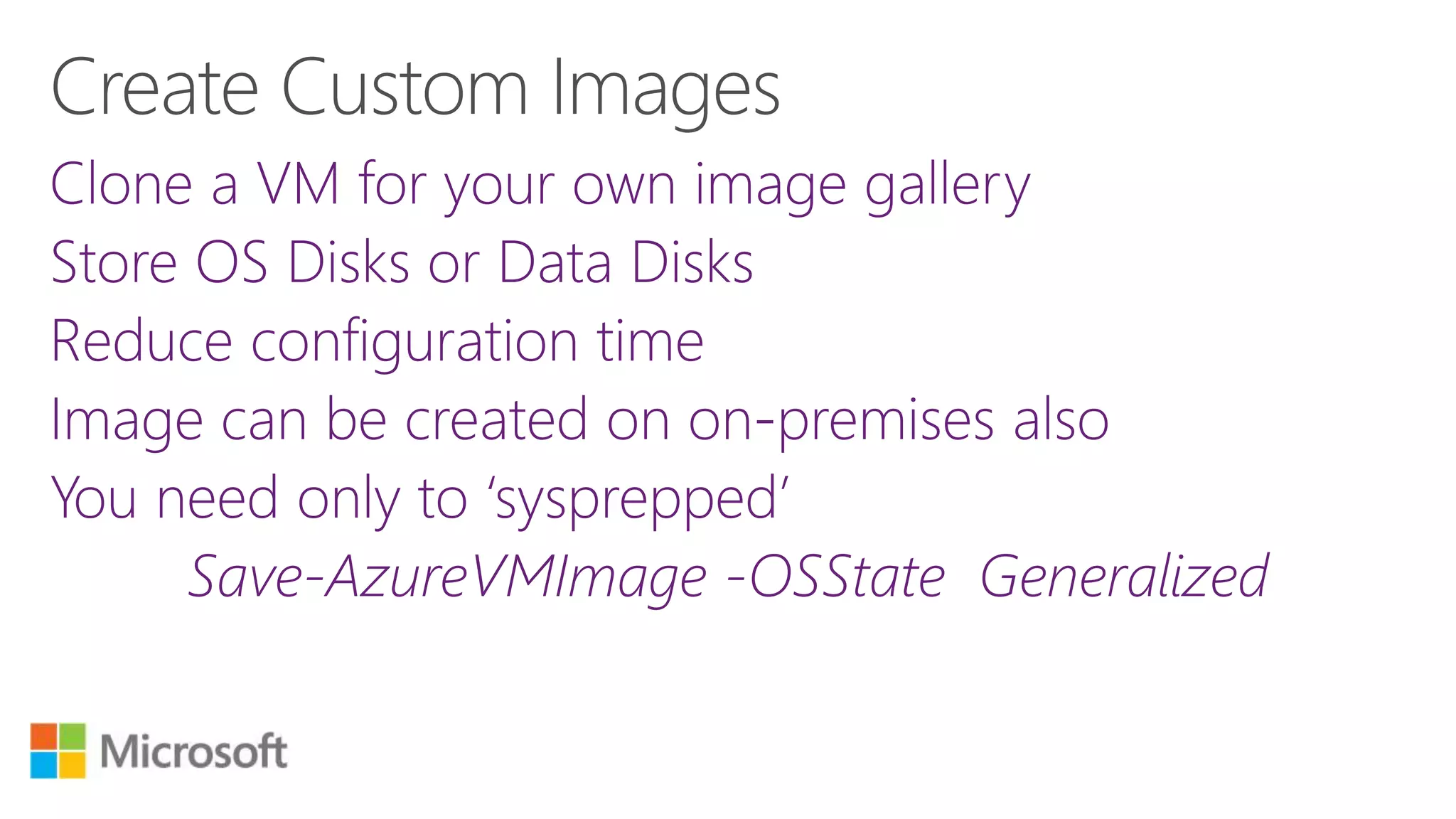Click the words 'Data Disks'

tap(626, 263)
